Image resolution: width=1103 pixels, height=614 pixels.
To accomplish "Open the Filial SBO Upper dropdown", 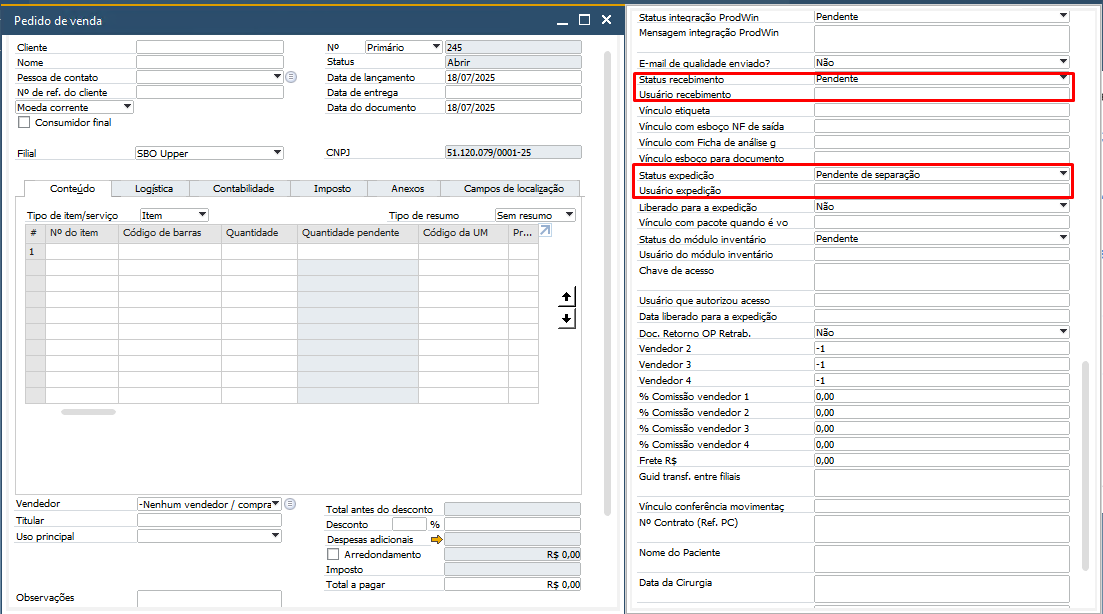I will (277, 153).
